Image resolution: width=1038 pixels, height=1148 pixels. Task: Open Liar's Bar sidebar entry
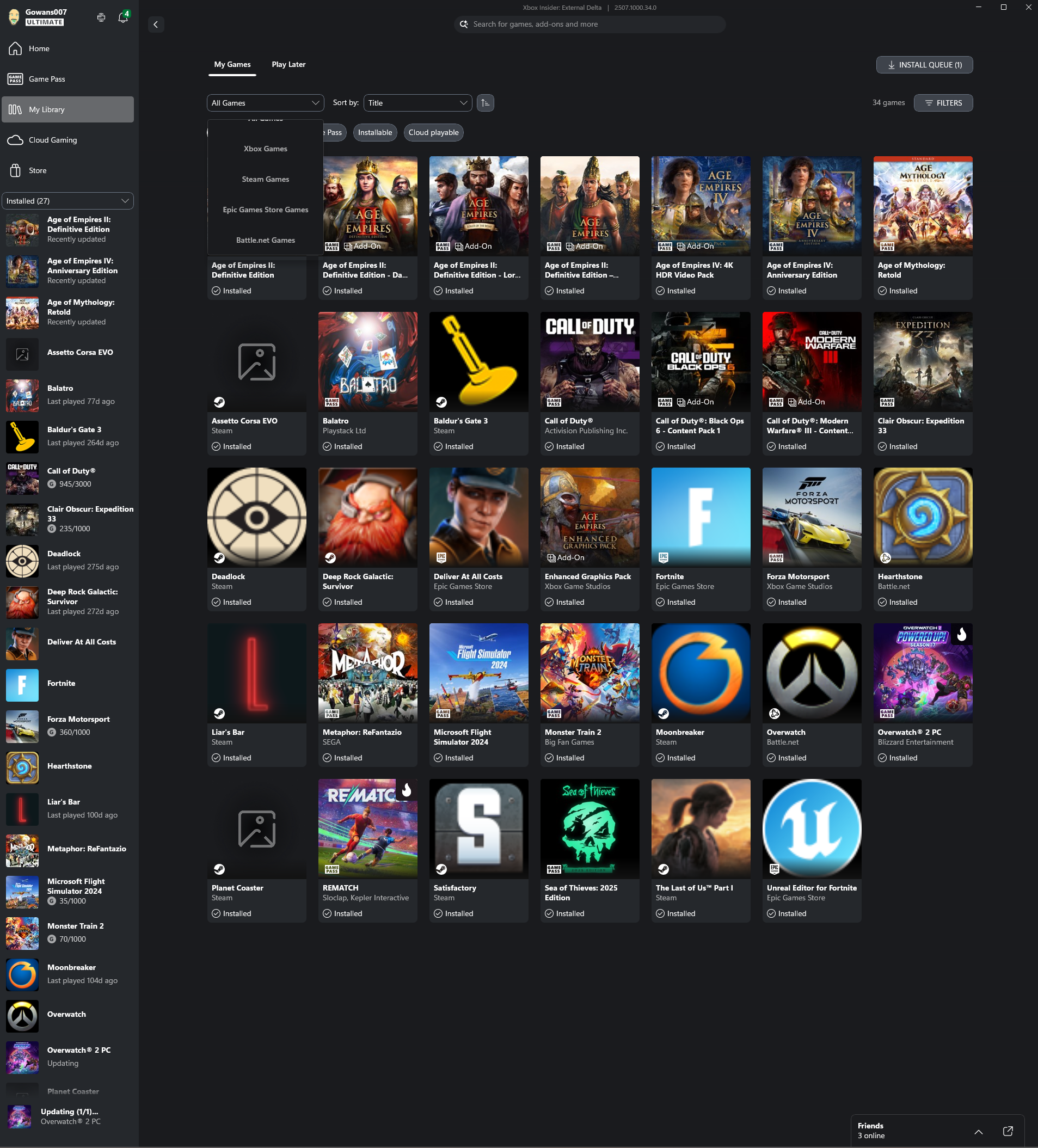[67, 809]
